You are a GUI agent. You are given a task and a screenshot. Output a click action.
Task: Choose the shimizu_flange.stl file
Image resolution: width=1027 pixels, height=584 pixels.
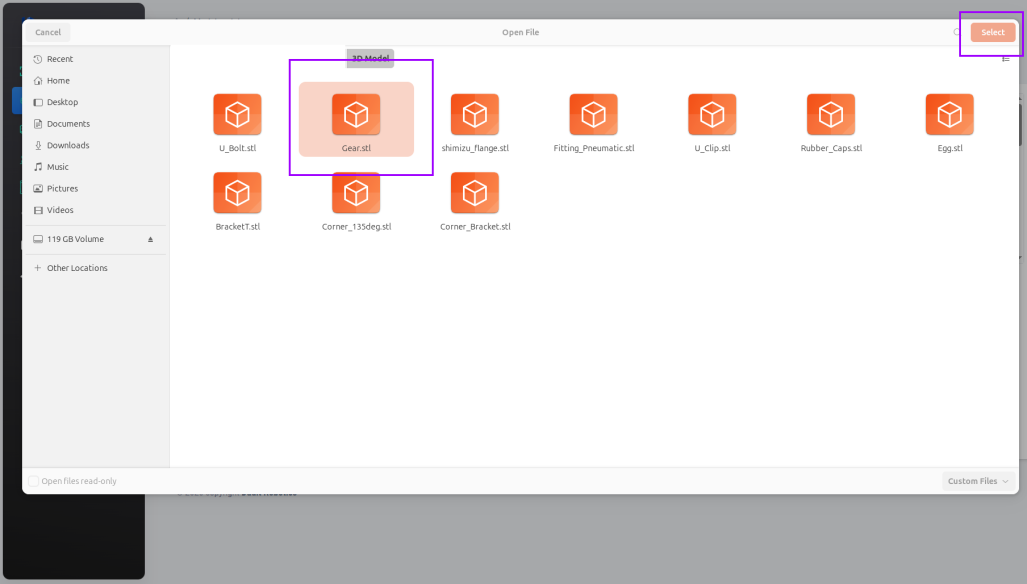[x=475, y=122]
